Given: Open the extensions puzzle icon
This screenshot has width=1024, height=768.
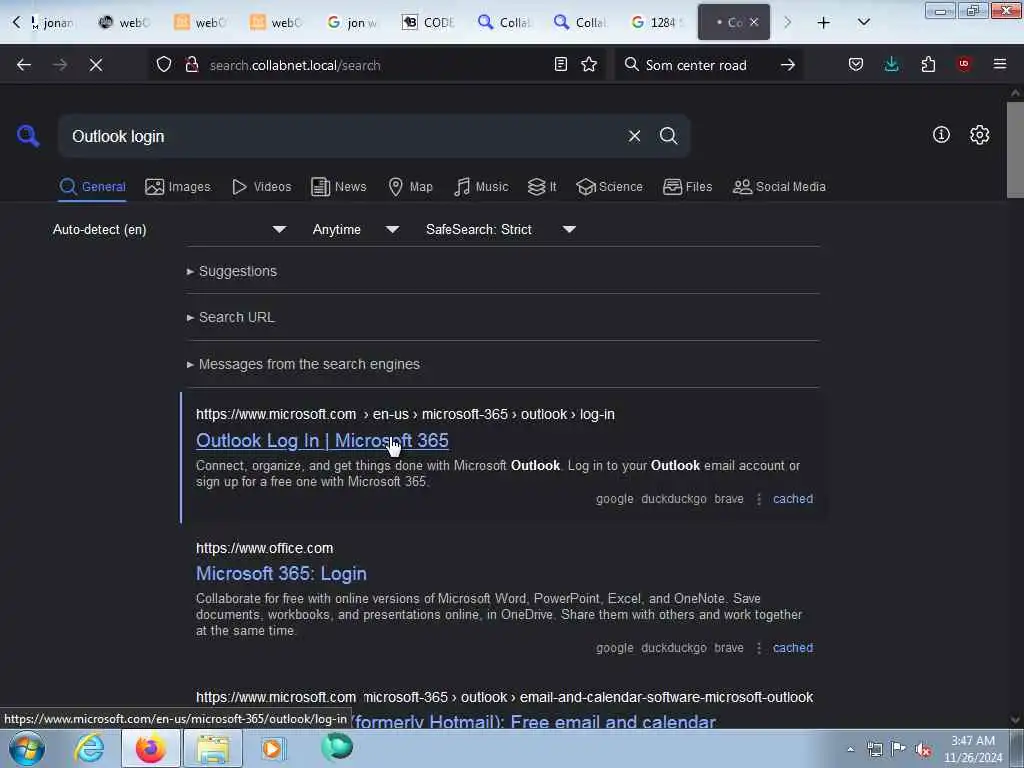Looking at the screenshot, I should coord(928,64).
